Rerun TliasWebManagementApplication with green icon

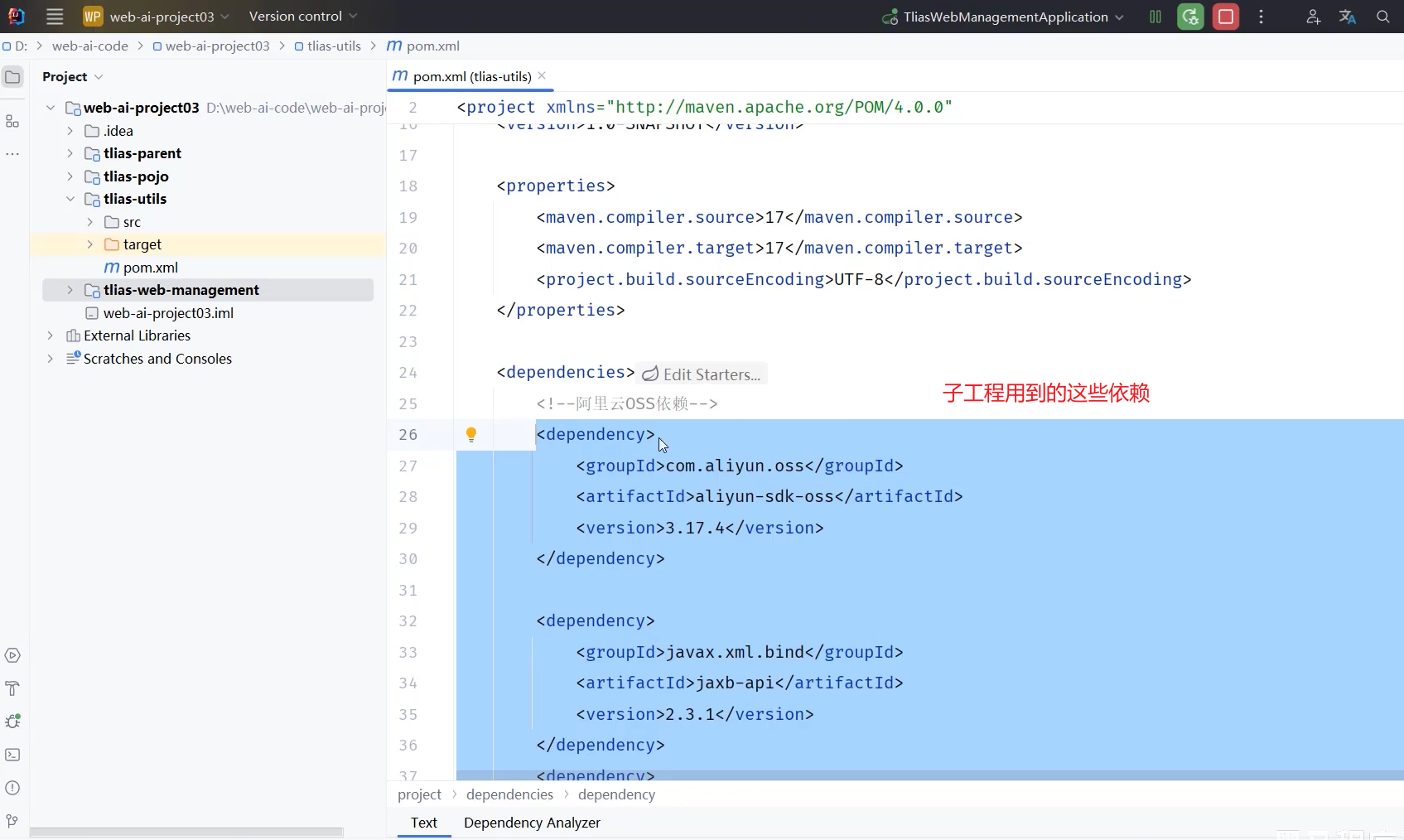[1190, 17]
